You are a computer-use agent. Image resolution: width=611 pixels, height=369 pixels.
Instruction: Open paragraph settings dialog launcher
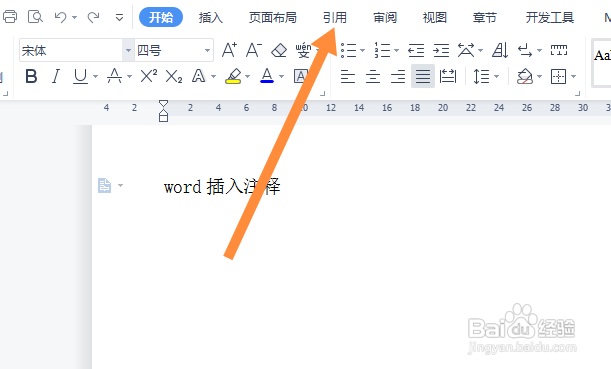[x=577, y=94]
